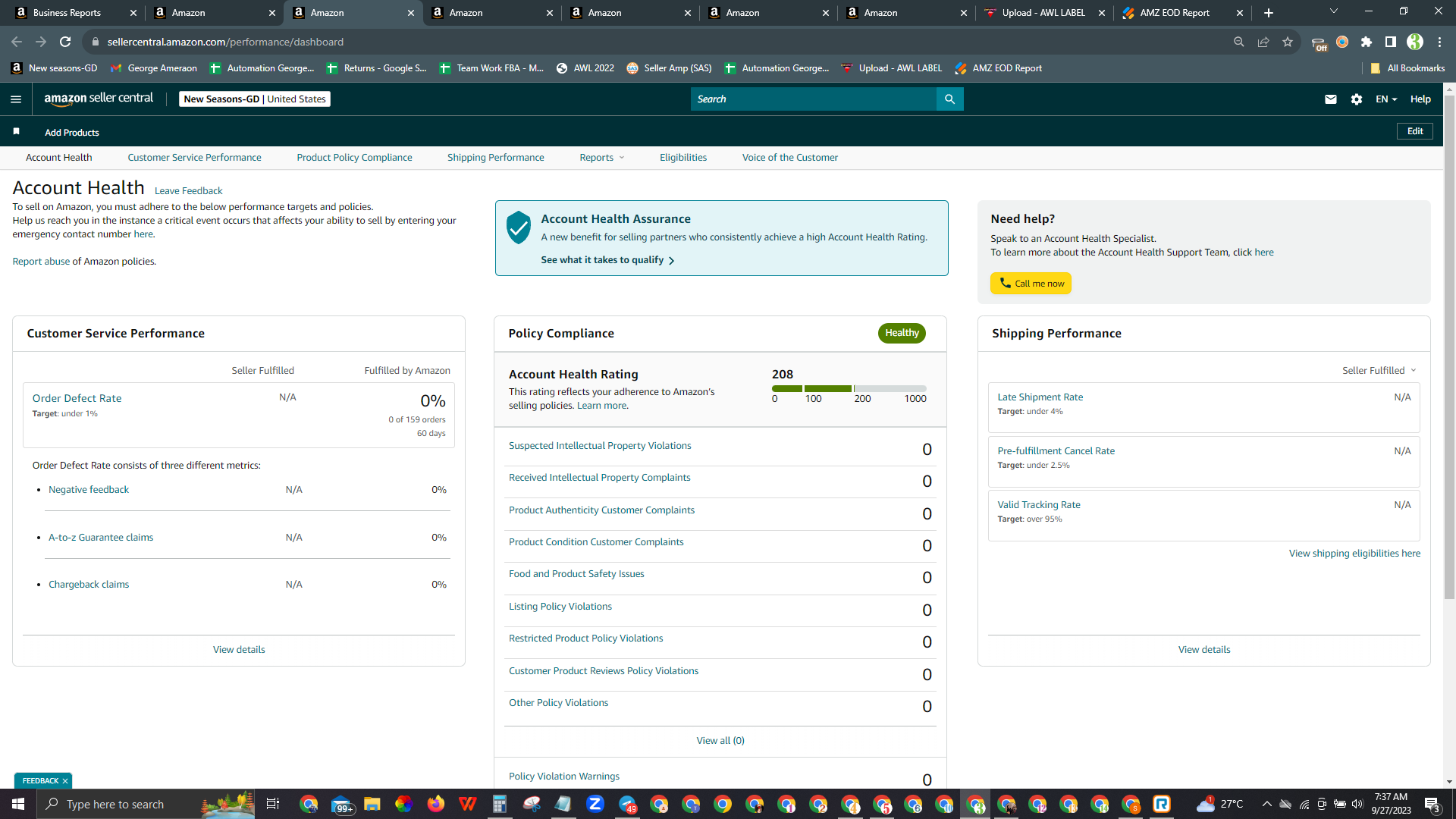The image size is (1456, 819).
Task: Open a new browser tab
Action: pyautogui.click(x=1269, y=13)
